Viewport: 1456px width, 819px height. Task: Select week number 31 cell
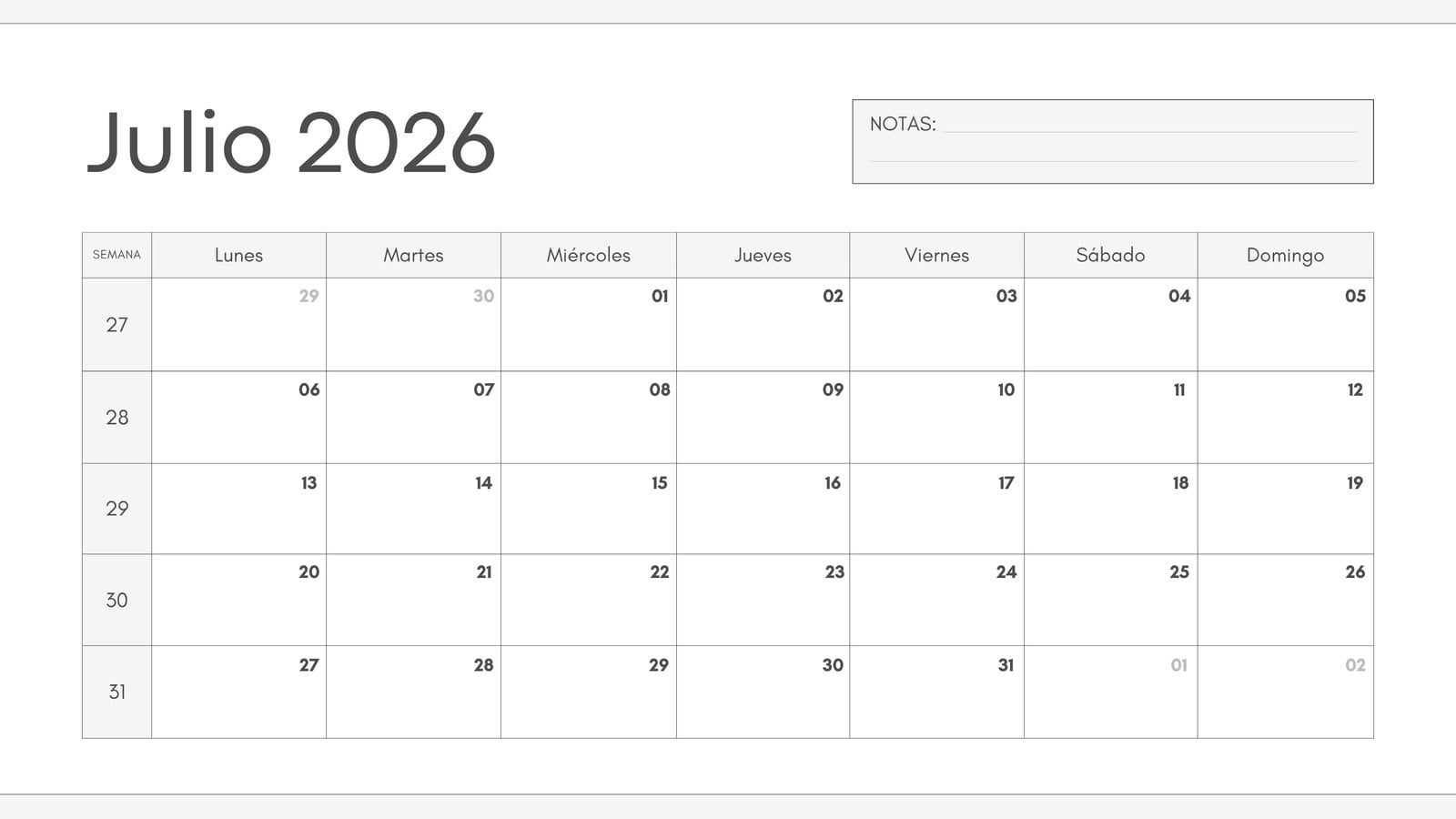click(116, 693)
